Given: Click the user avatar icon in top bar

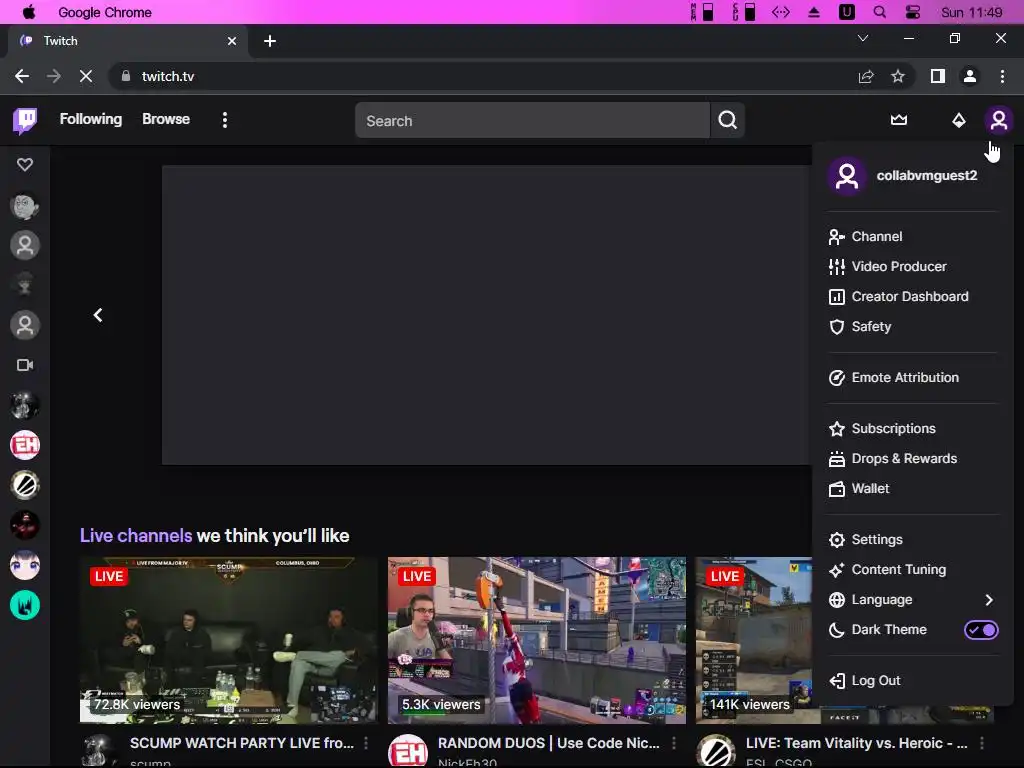Looking at the screenshot, I should click(998, 120).
